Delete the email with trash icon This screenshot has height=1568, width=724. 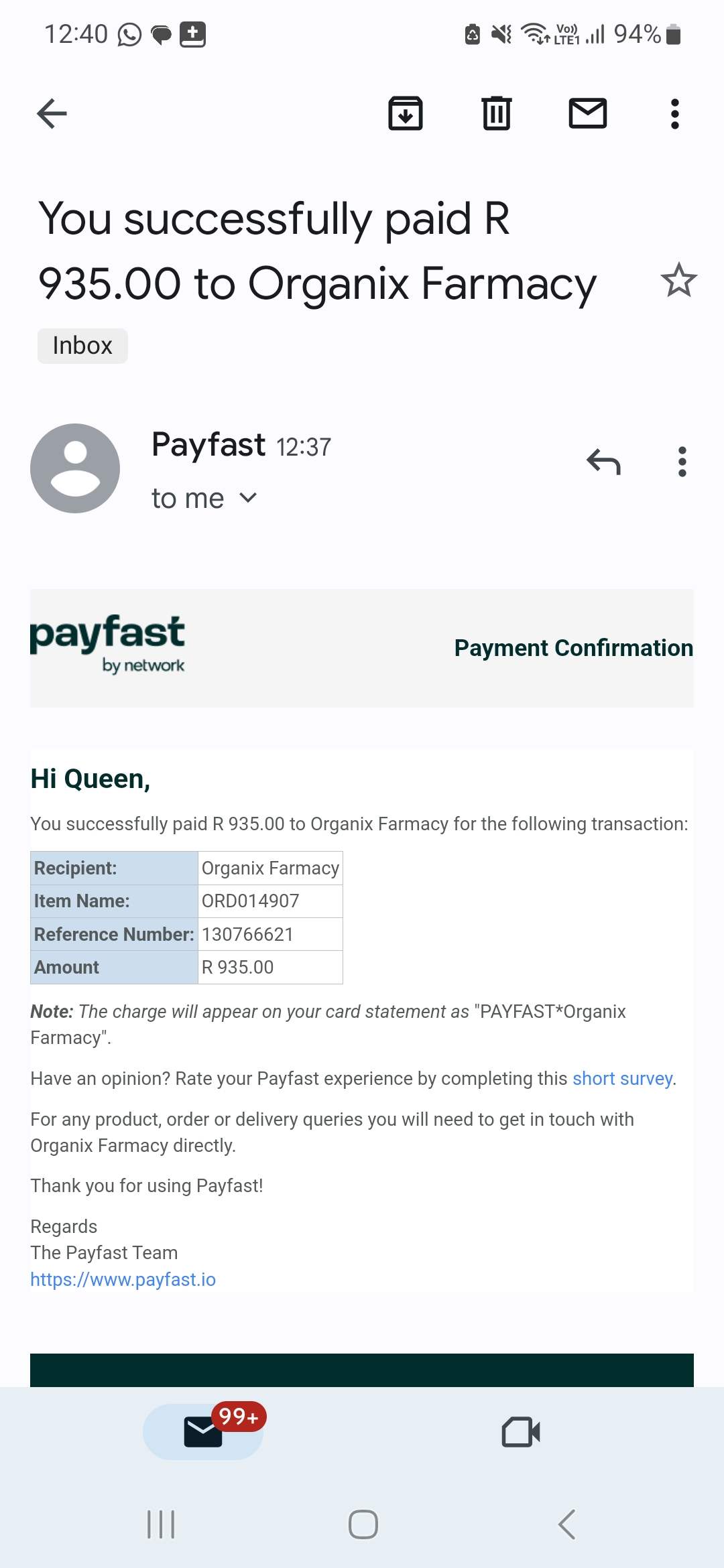(497, 113)
